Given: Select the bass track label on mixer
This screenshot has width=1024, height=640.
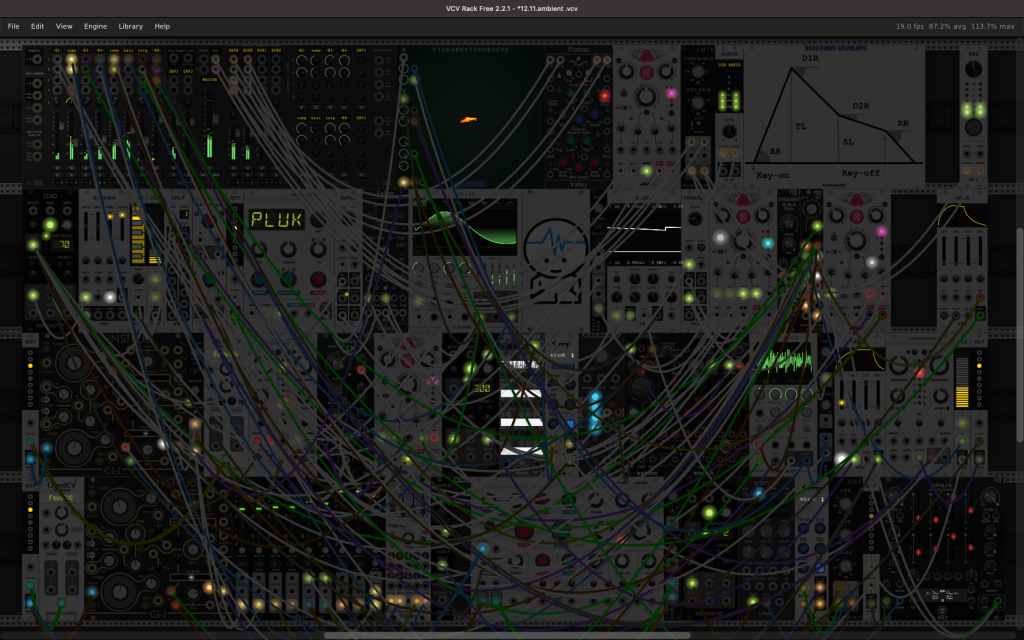Looking at the screenshot, I should coord(129,50).
